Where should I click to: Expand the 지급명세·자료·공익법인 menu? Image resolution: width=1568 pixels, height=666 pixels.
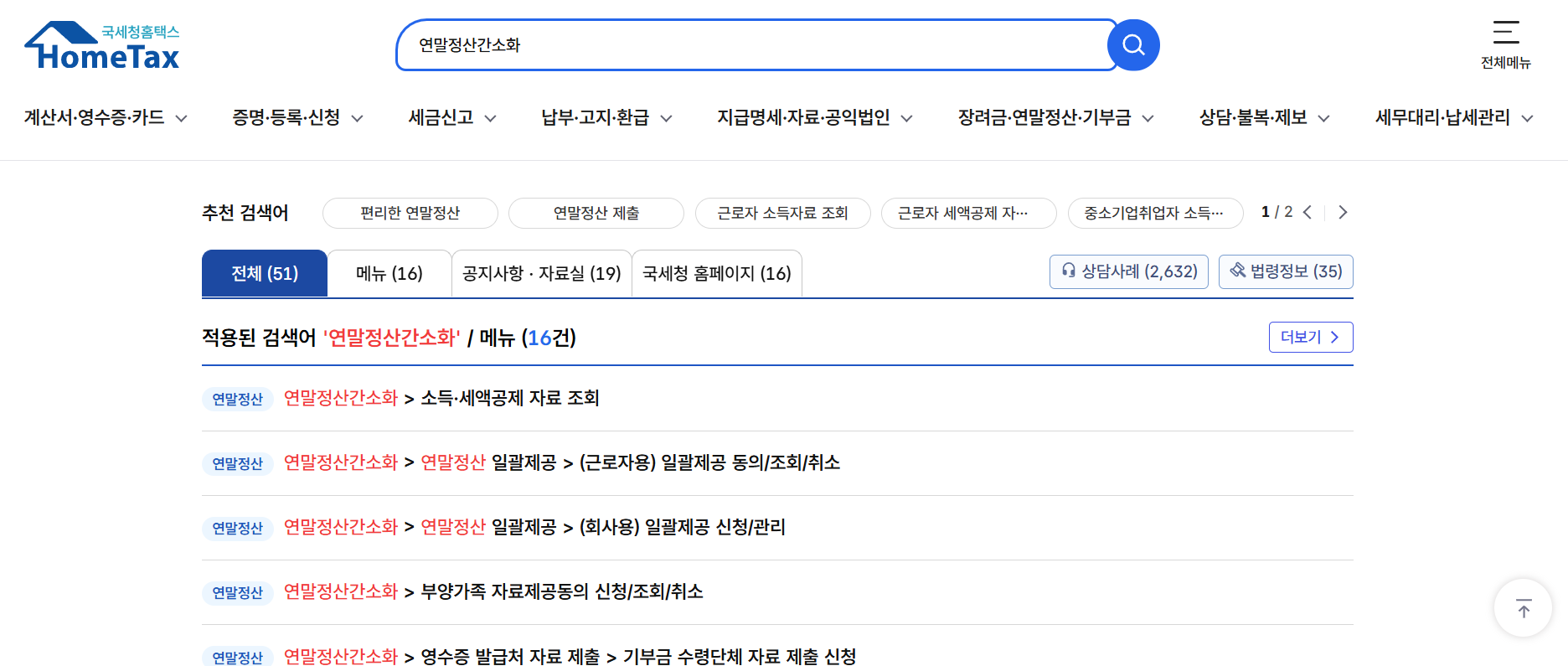tap(814, 118)
